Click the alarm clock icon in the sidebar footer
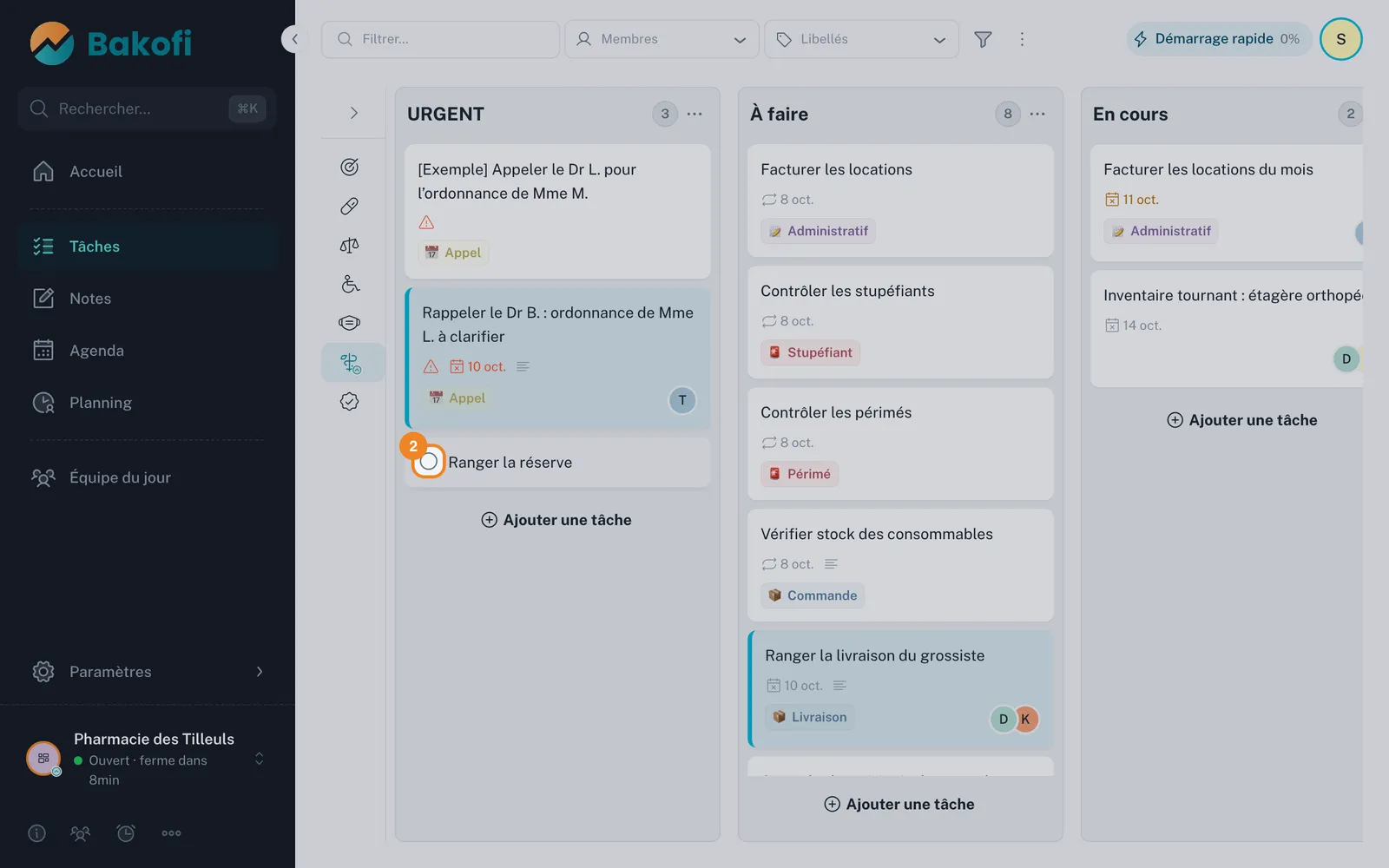 [x=126, y=833]
